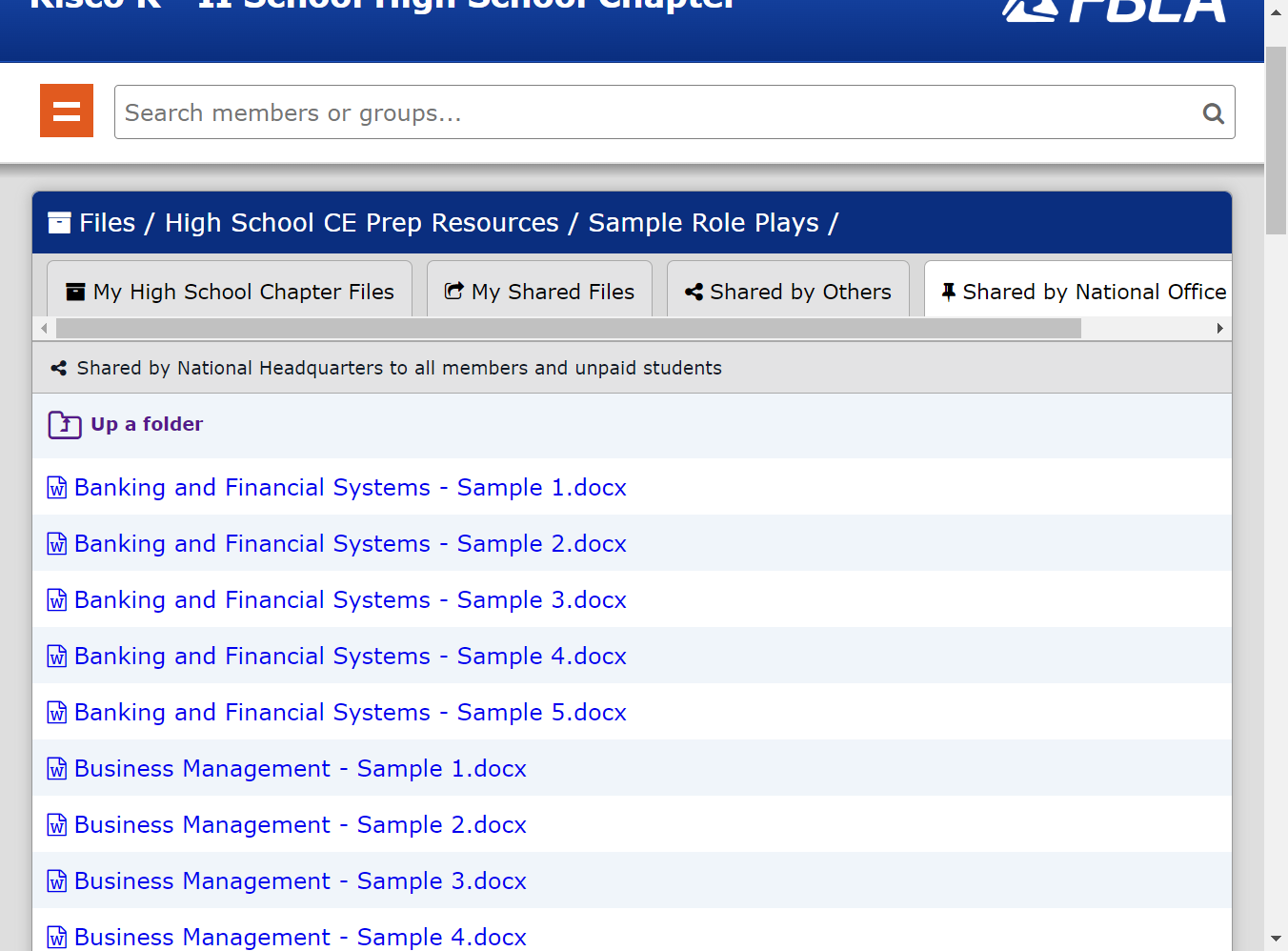The width and height of the screenshot is (1288, 951).
Task: Click Word icon for Banking Sample 5
Action: pyautogui.click(x=57, y=713)
